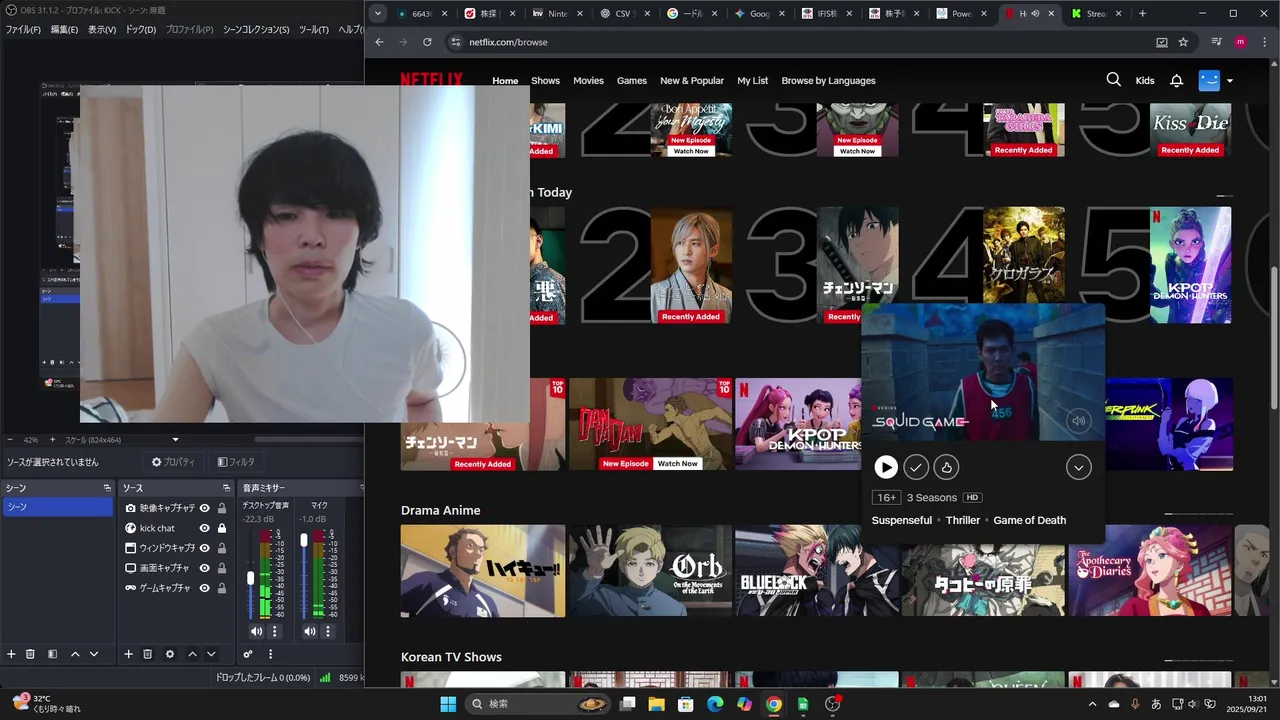1280x720 pixels.
Task: Go to Netflix Shows tab
Action: (x=545, y=81)
